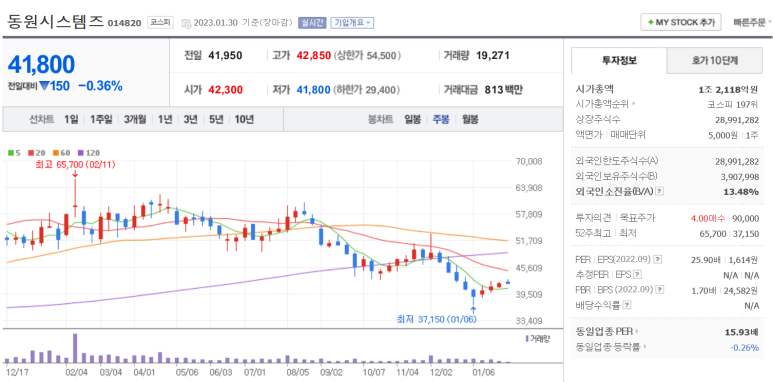Select the 3개월 line chart period
Image resolution: width=773 pixels, height=382 pixels.
pos(135,119)
